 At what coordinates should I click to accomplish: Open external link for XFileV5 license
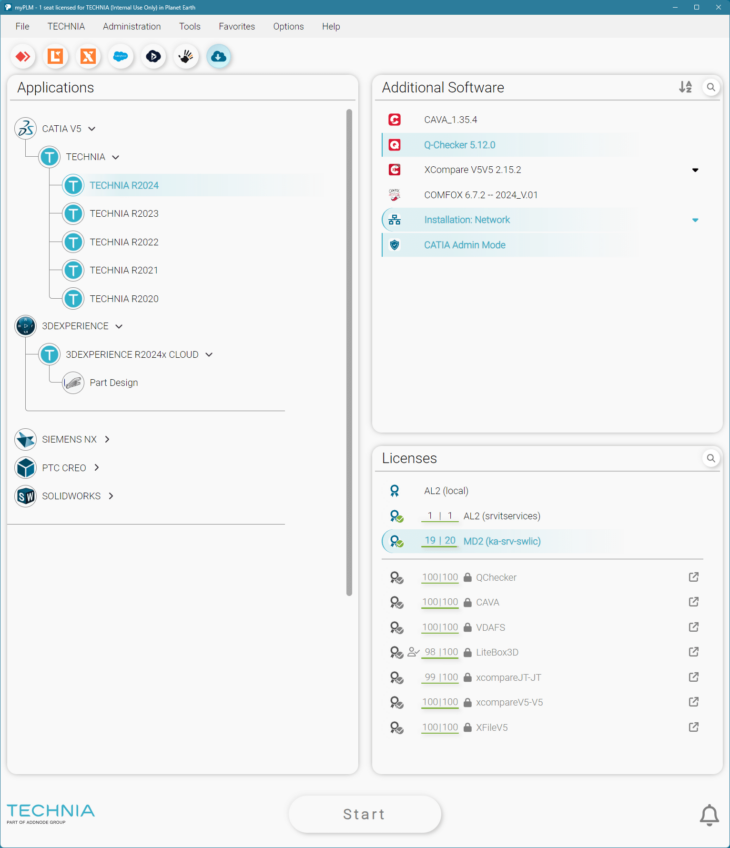[x=694, y=727]
